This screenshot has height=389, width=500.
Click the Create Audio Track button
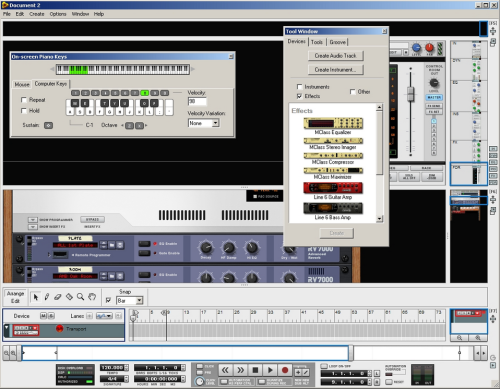(x=336, y=56)
